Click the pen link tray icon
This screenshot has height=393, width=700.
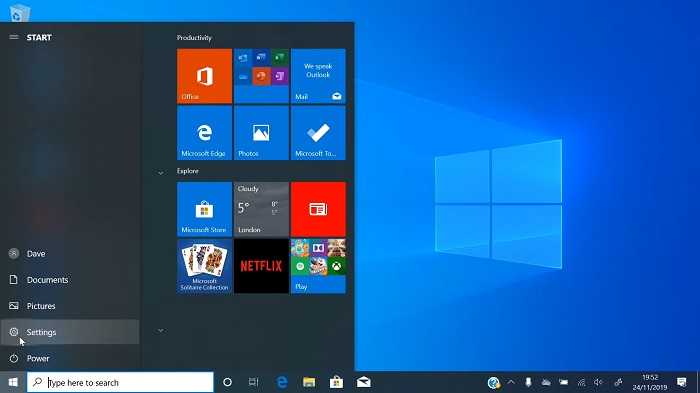click(618, 383)
